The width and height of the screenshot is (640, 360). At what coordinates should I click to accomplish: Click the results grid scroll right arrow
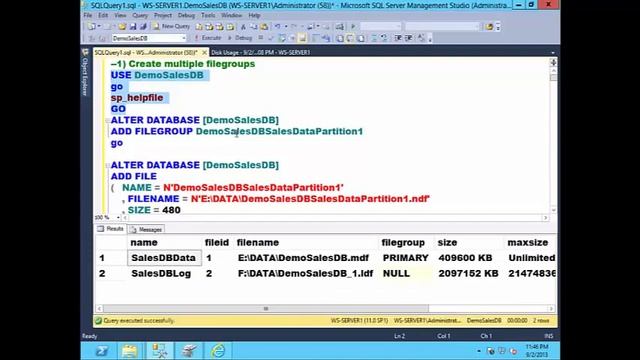pos(551,309)
